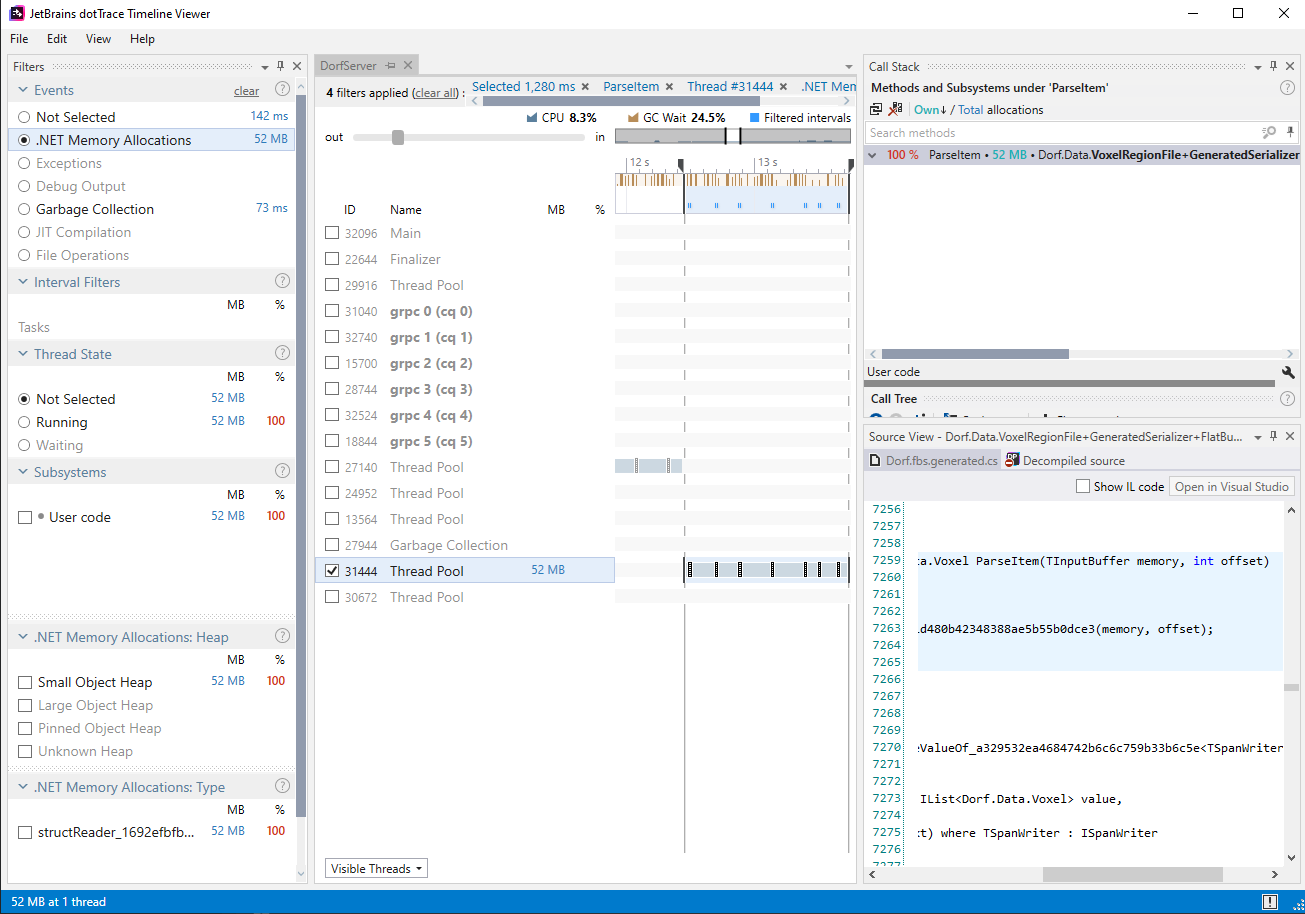
Task: Pin the Search methods box
Action: pos(1289,133)
